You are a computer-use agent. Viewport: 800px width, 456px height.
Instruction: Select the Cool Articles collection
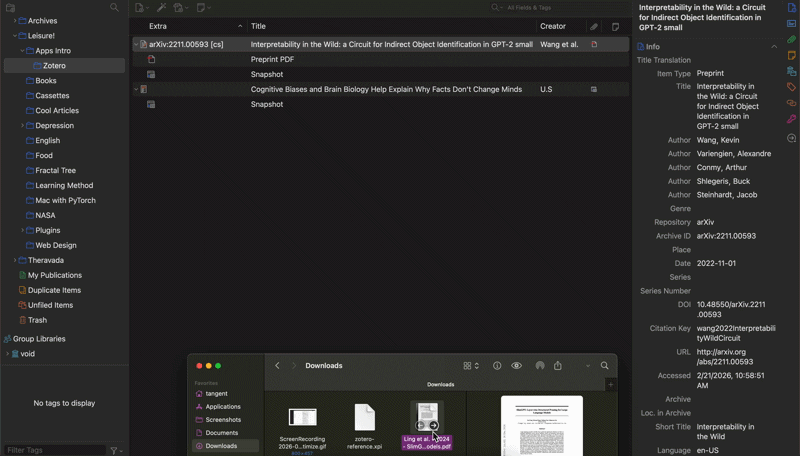pos(56,111)
